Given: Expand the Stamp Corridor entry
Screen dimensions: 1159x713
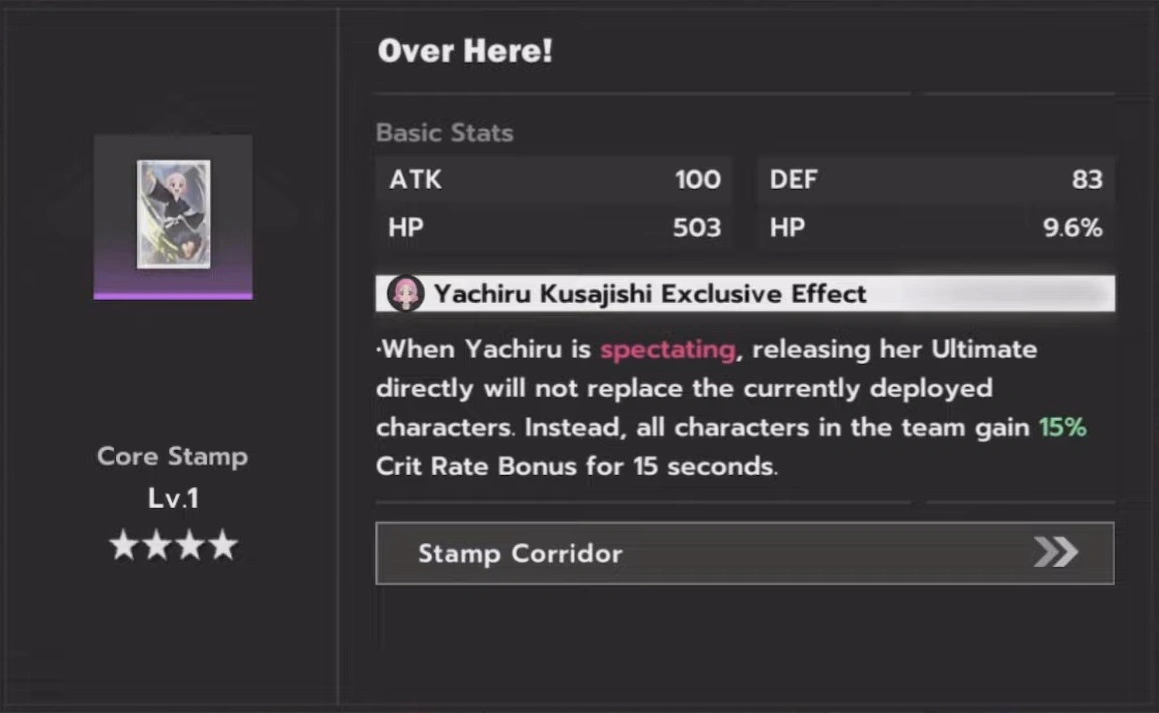Looking at the screenshot, I should (x=744, y=553).
